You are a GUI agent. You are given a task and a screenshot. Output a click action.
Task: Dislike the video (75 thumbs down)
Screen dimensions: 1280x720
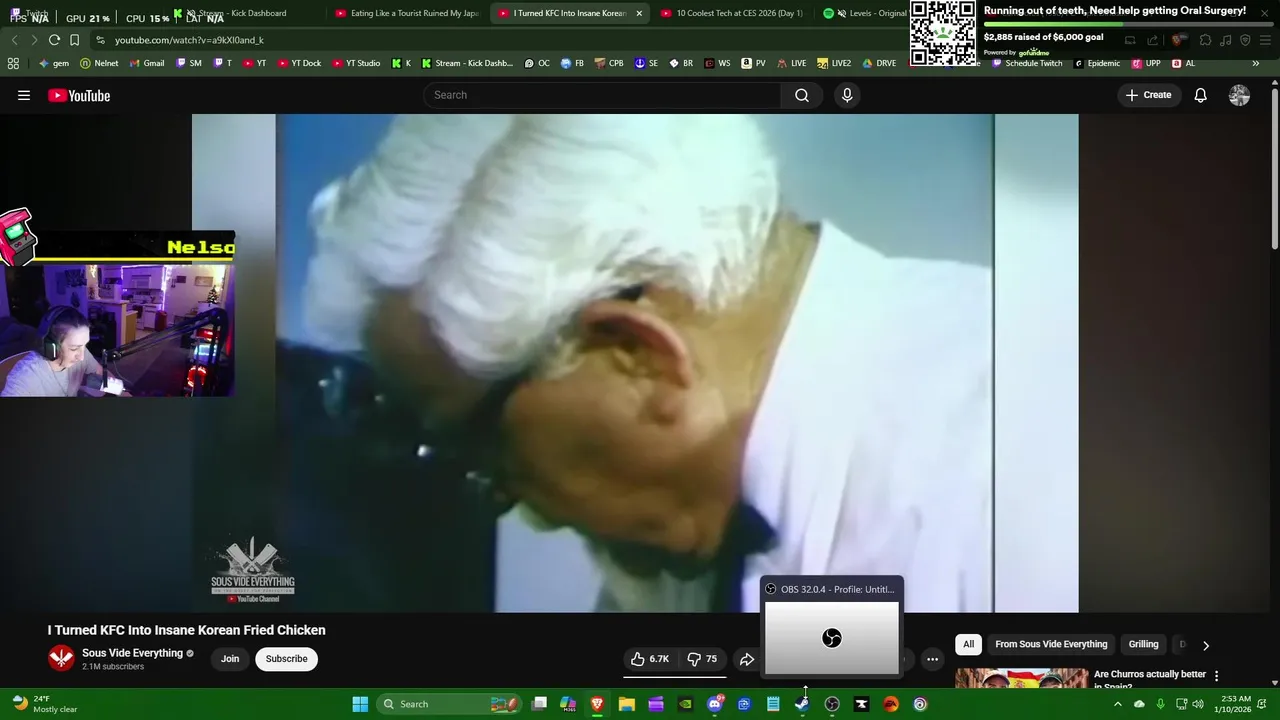tap(703, 659)
